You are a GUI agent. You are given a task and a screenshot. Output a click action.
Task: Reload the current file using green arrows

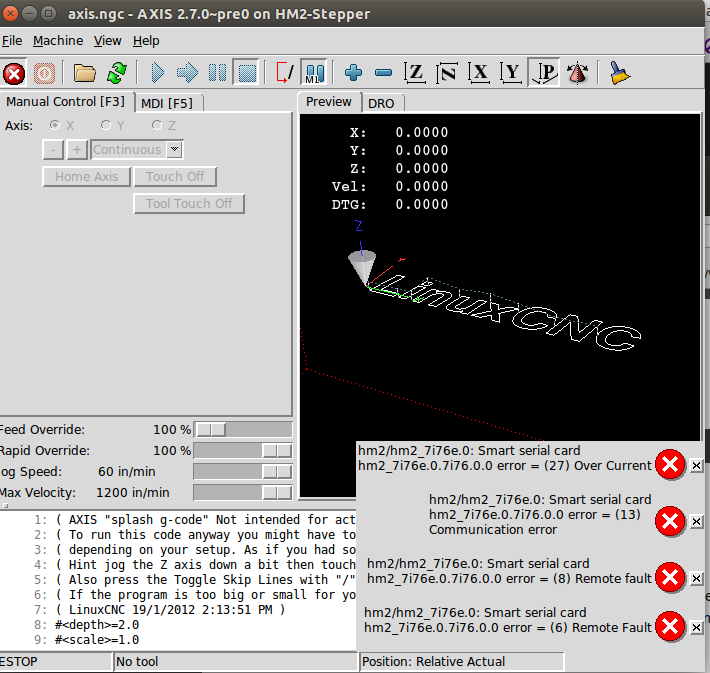click(117, 73)
